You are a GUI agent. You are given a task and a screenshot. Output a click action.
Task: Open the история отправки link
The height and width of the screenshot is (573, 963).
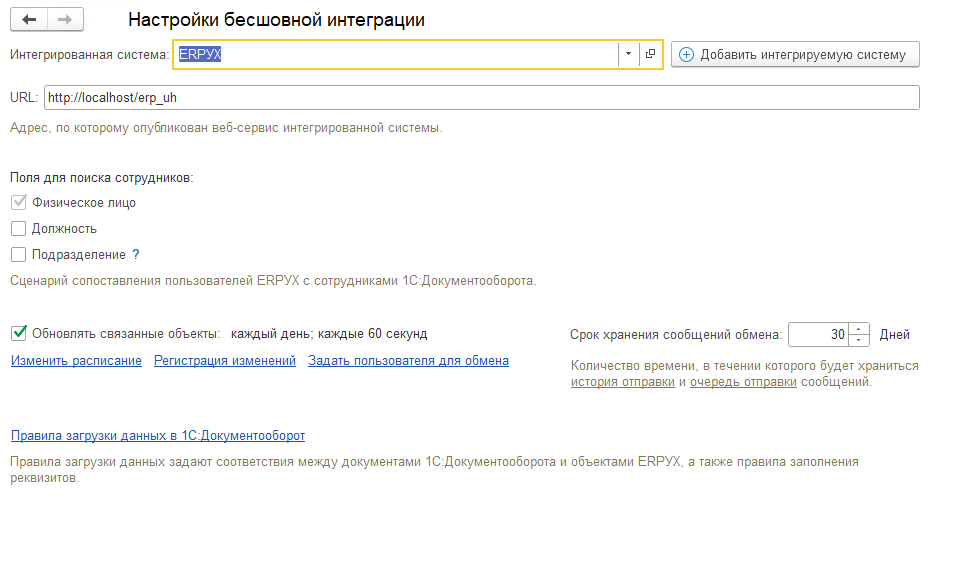click(623, 382)
